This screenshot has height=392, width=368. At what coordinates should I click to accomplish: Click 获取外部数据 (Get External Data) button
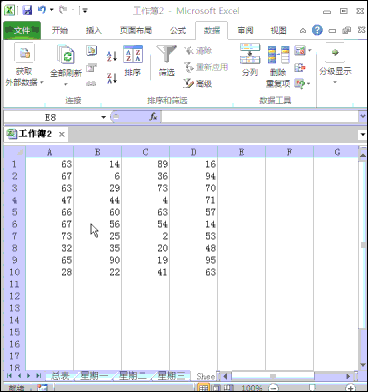24,65
